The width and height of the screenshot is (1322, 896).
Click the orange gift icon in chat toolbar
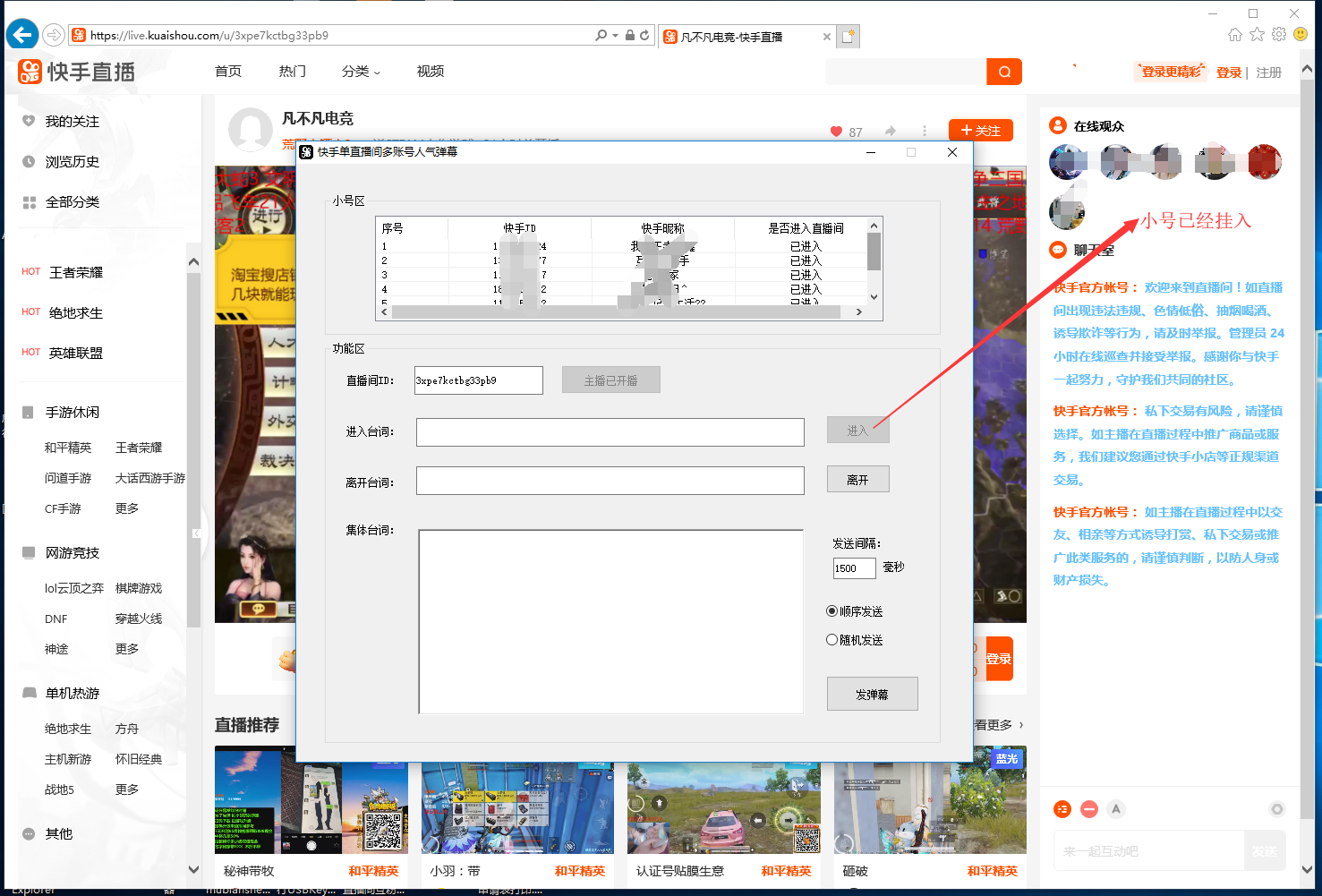click(x=1062, y=809)
